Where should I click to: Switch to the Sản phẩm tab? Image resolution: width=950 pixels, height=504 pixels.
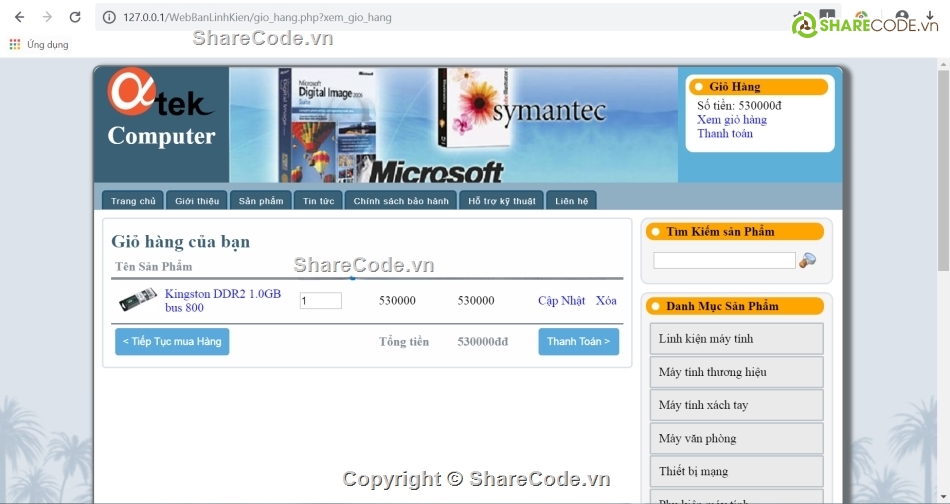point(261,201)
